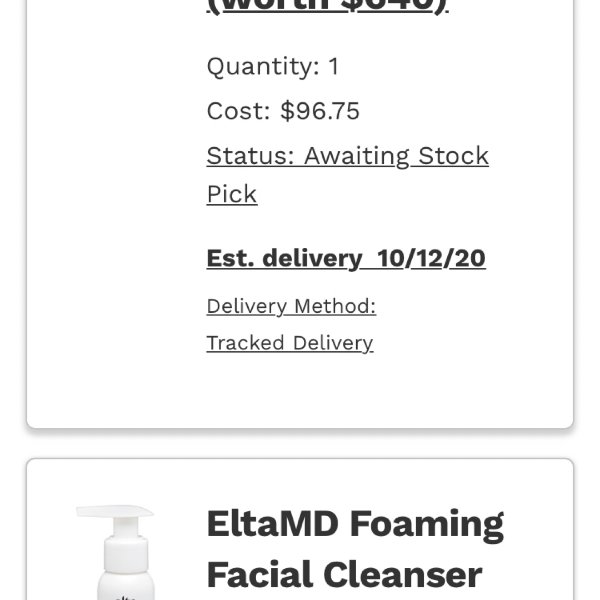Select the 'Cost:' label
This screenshot has height=600, width=600.
[239, 111]
